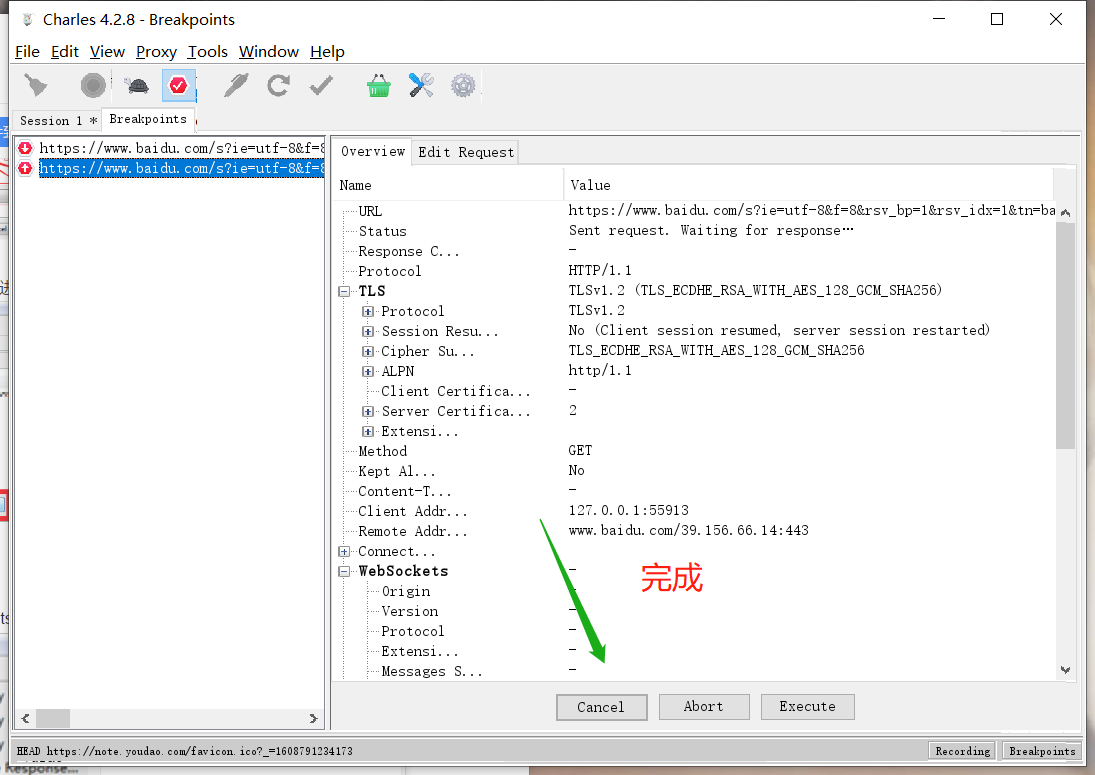
Task: Select the WebSockets Origin row
Action: pos(695,591)
